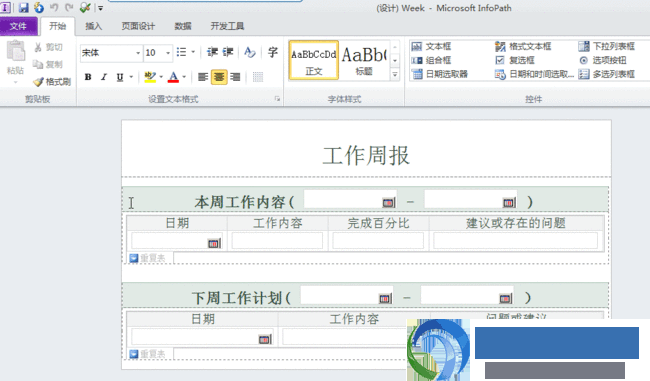Click calendar icon in first table 日期 field
The height and width of the screenshot is (381, 650).
click(214, 243)
